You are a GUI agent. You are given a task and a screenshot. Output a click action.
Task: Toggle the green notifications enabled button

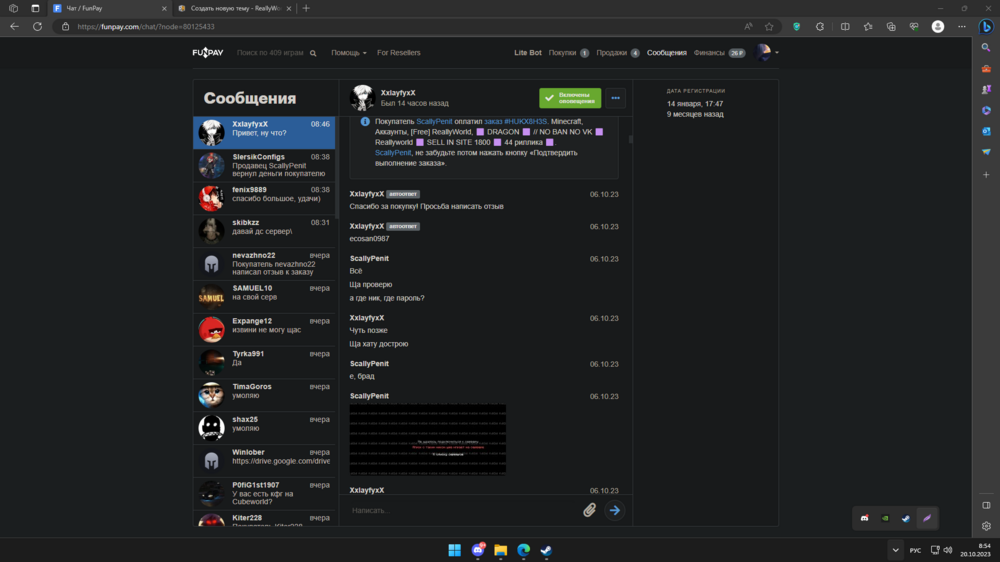coord(570,98)
